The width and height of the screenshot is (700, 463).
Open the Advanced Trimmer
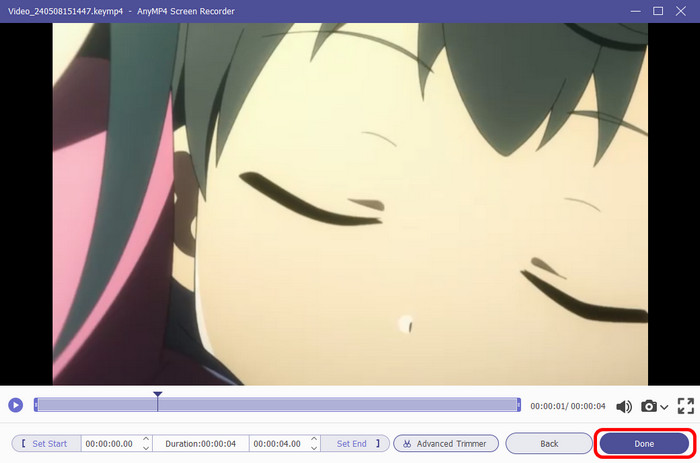(x=446, y=443)
